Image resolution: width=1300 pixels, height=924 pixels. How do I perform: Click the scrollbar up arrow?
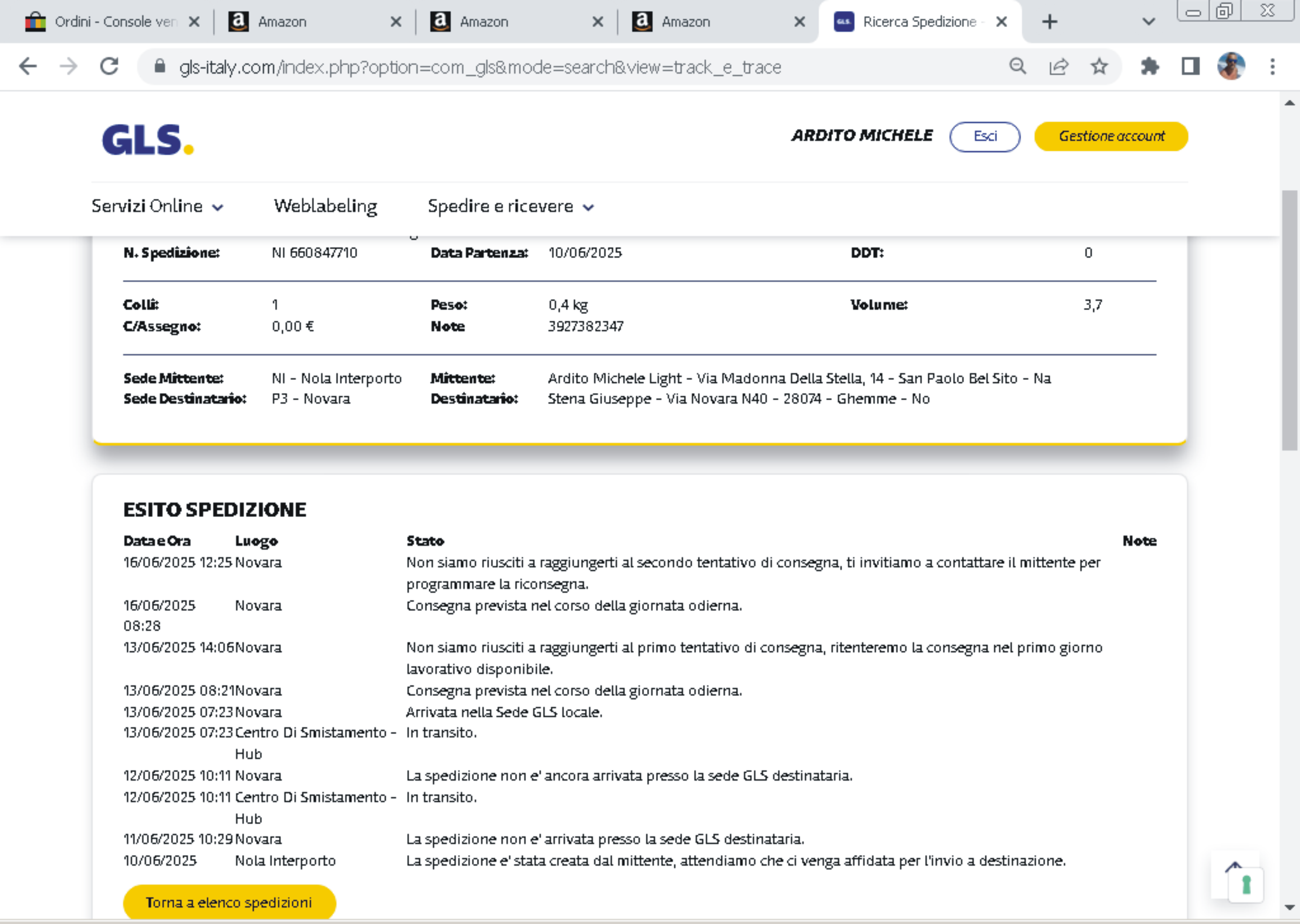click(1289, 103)
